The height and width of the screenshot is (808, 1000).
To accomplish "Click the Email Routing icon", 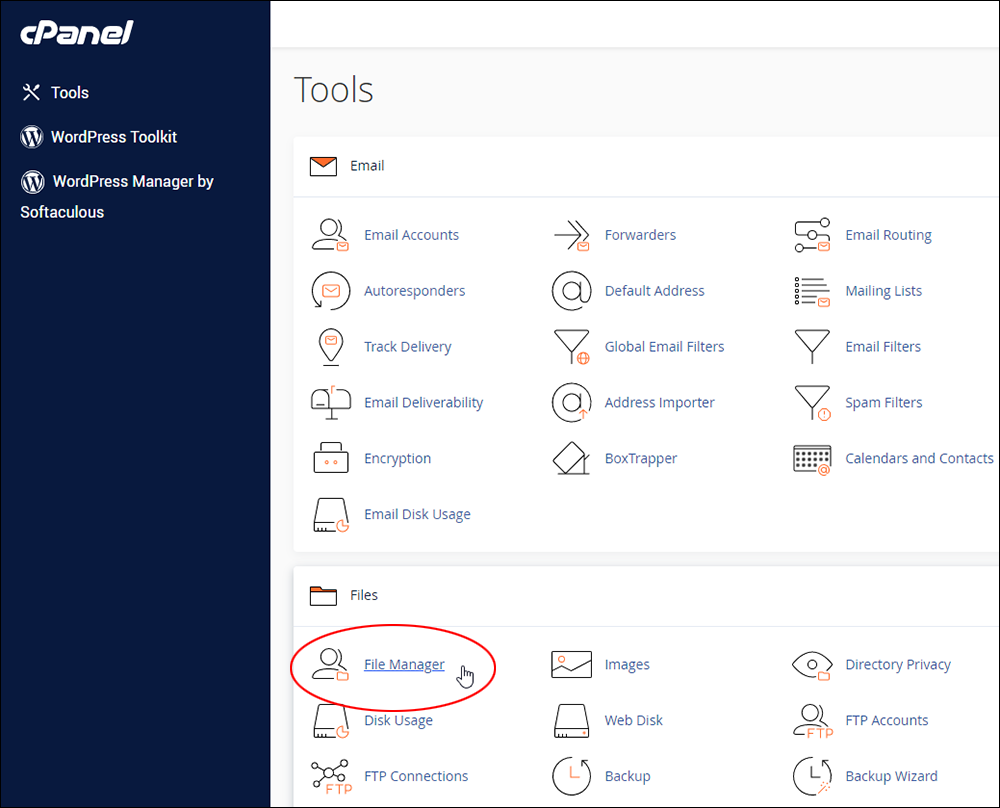I will [812, 235].
